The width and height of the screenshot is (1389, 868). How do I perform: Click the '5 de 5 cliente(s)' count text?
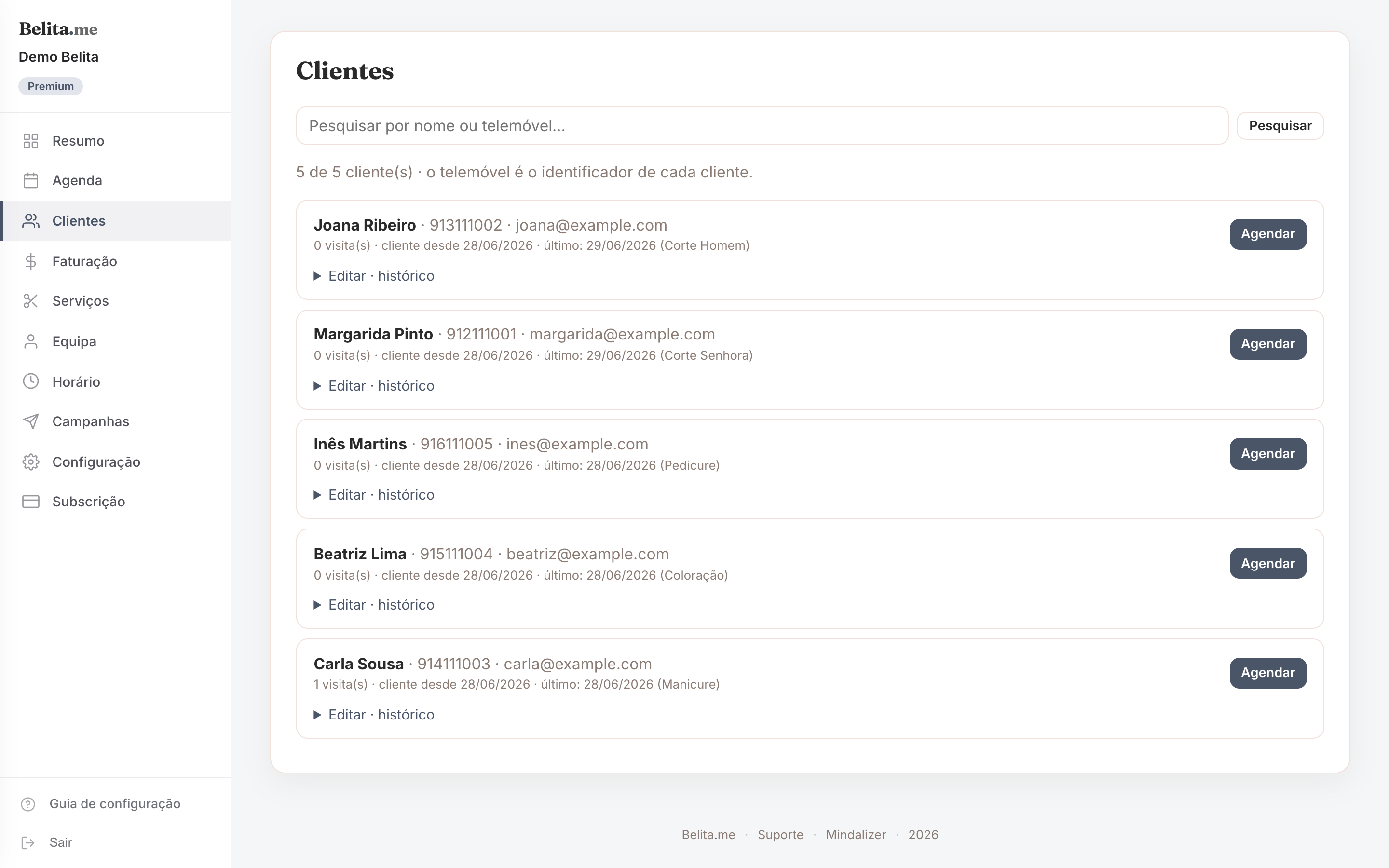click(x=354, y=172)
